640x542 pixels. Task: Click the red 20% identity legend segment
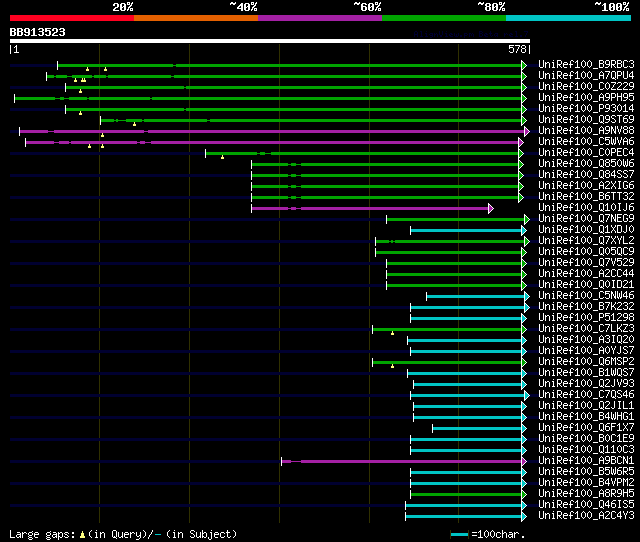[72, 18]
